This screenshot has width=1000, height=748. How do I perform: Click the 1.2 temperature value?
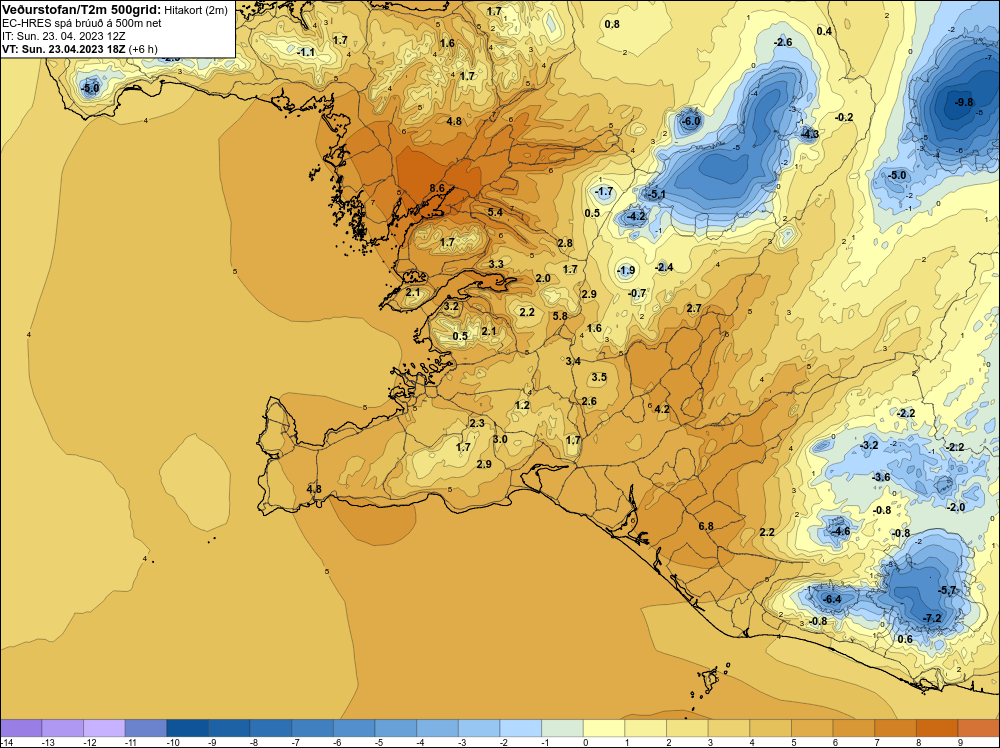(522, 405)
